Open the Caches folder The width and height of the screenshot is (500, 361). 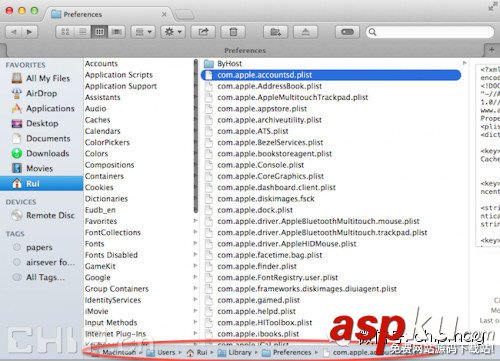[x=98, y=120]
